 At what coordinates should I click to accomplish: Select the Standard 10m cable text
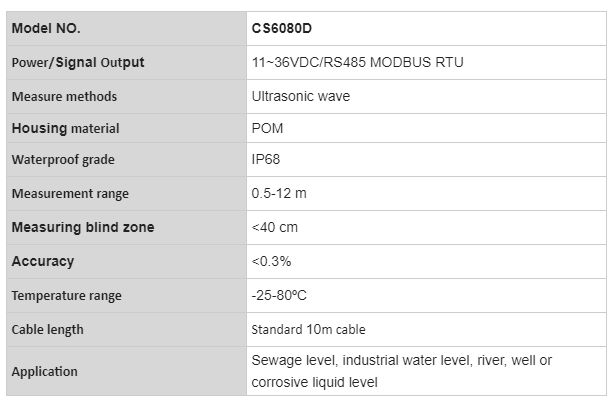tap(308, 329)
